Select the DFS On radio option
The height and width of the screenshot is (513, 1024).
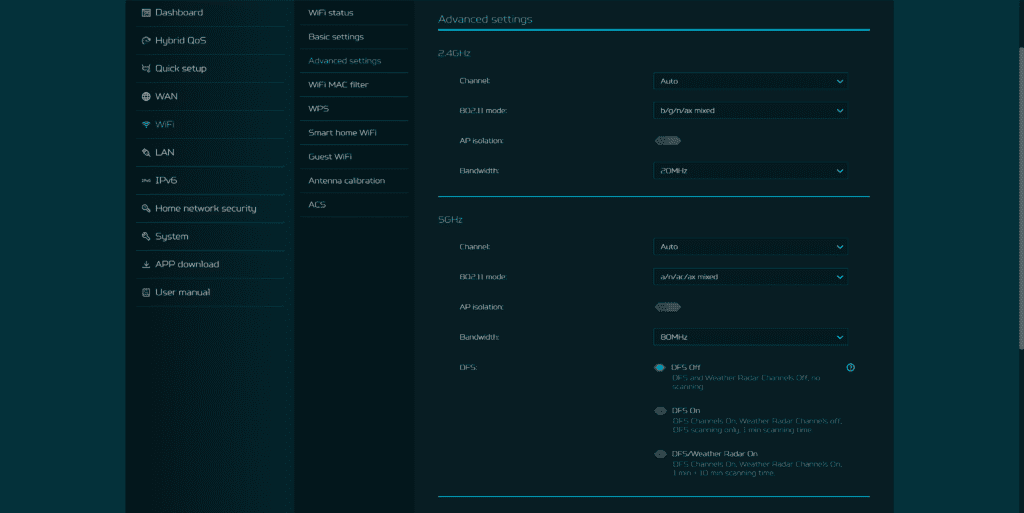click(x=660, y=410)
